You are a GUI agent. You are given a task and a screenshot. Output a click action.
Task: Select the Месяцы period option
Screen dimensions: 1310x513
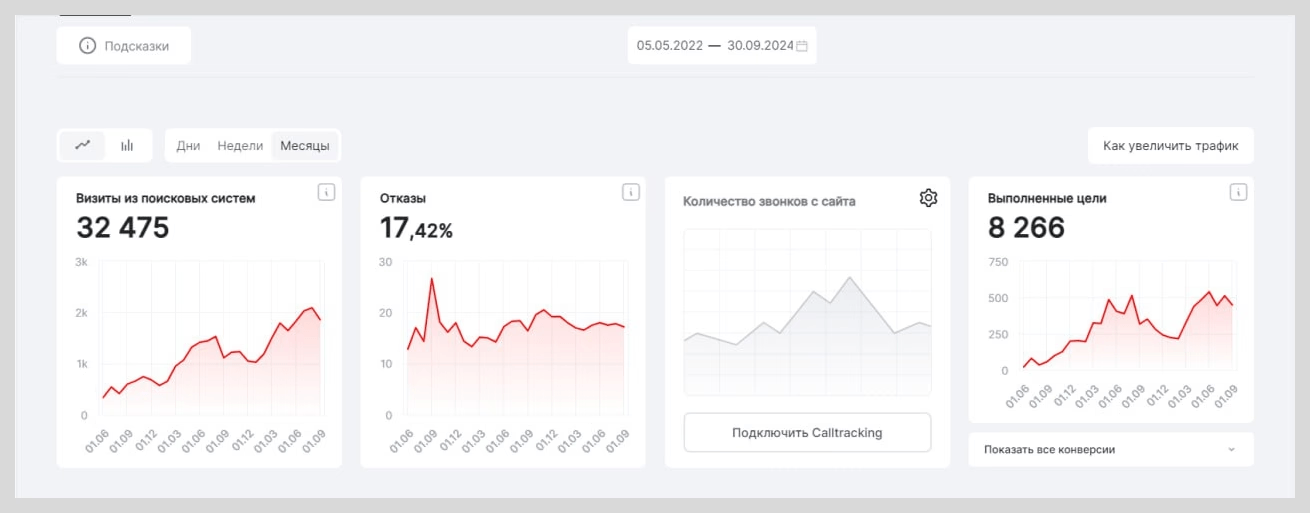(305, 146)
